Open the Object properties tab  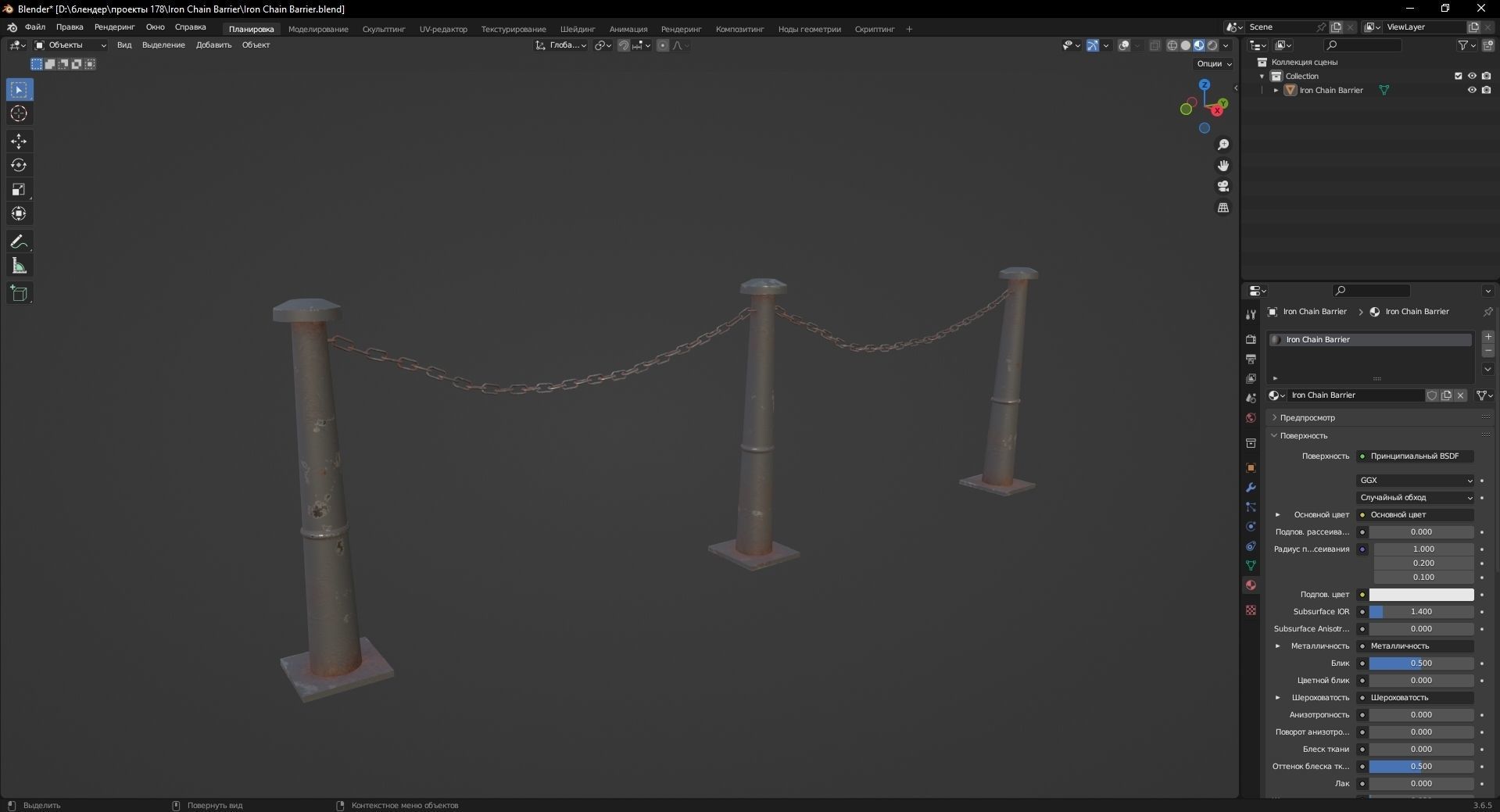[x=1251, y=468]
